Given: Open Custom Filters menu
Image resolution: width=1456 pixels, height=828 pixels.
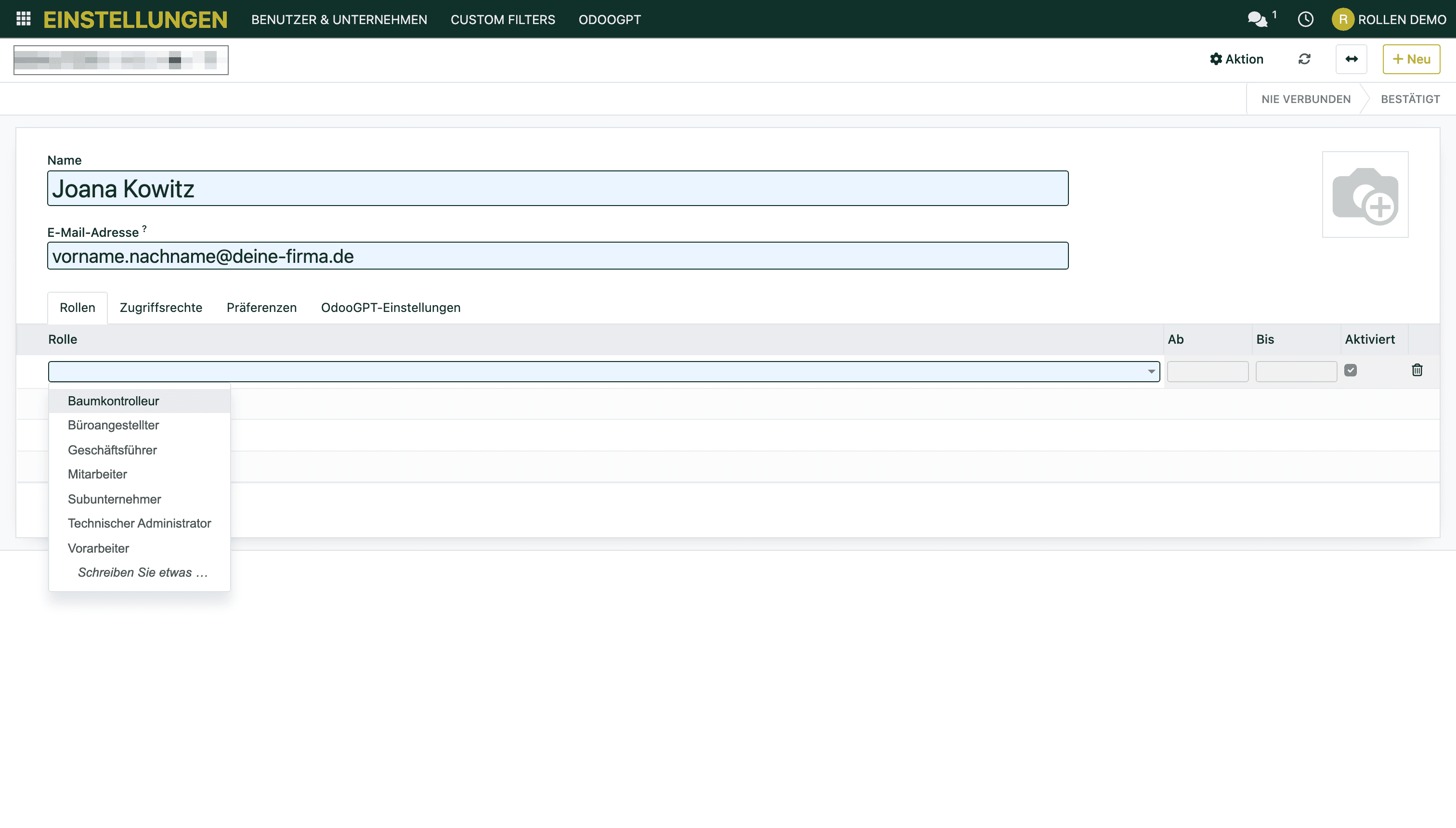Looking at the screenshot, I should point(503,19).
